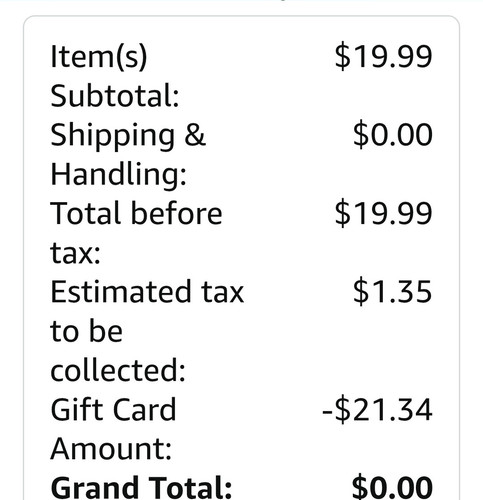Click the $0.00 shipping amount
The width and height of the screenshot is (483, 500).
point(393,135)
